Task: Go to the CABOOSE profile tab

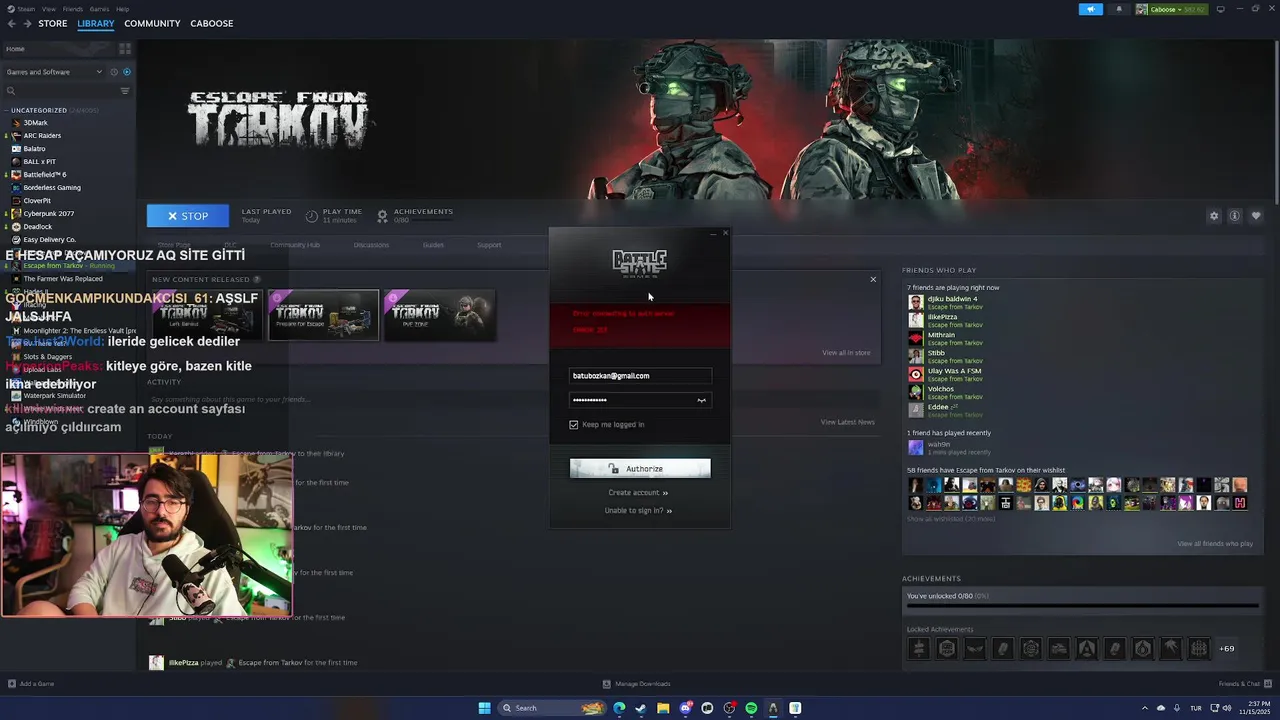Action: (212, 23)
